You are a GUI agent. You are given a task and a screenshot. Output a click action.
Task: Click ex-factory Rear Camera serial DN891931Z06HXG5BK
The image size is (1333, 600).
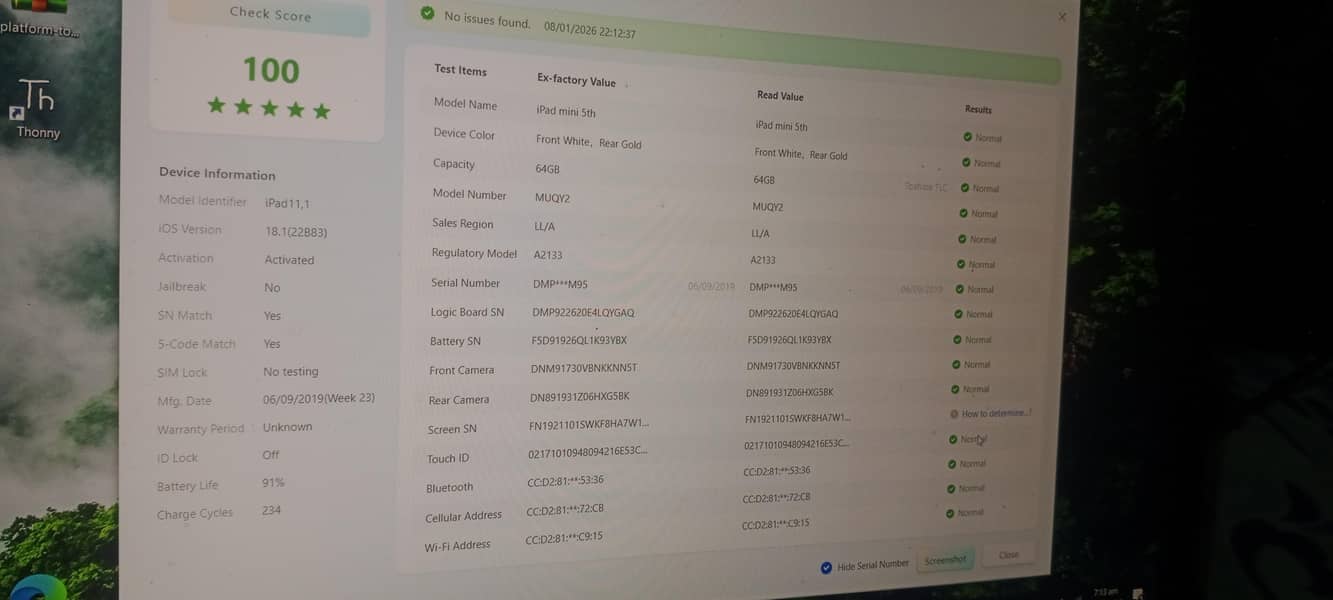pyautogui.click(x=579, y=397)
